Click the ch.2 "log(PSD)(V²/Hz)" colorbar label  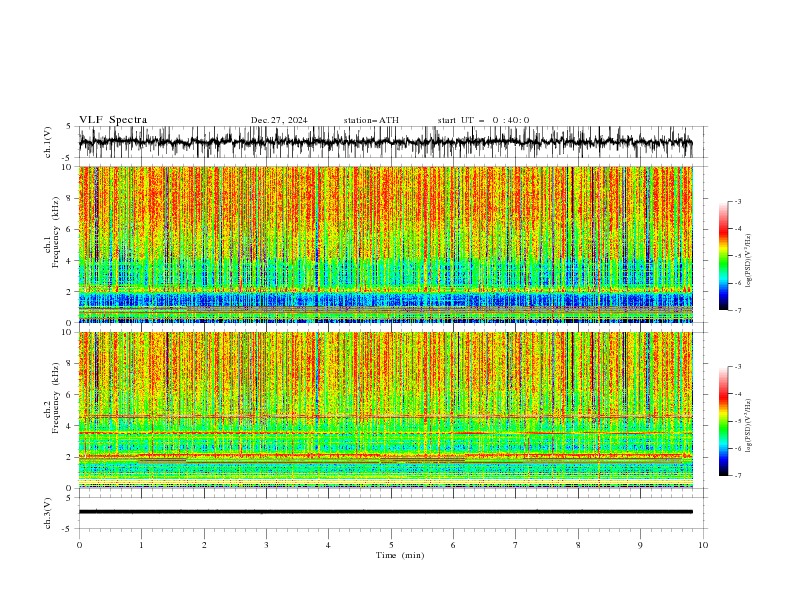tap(749, 425)
